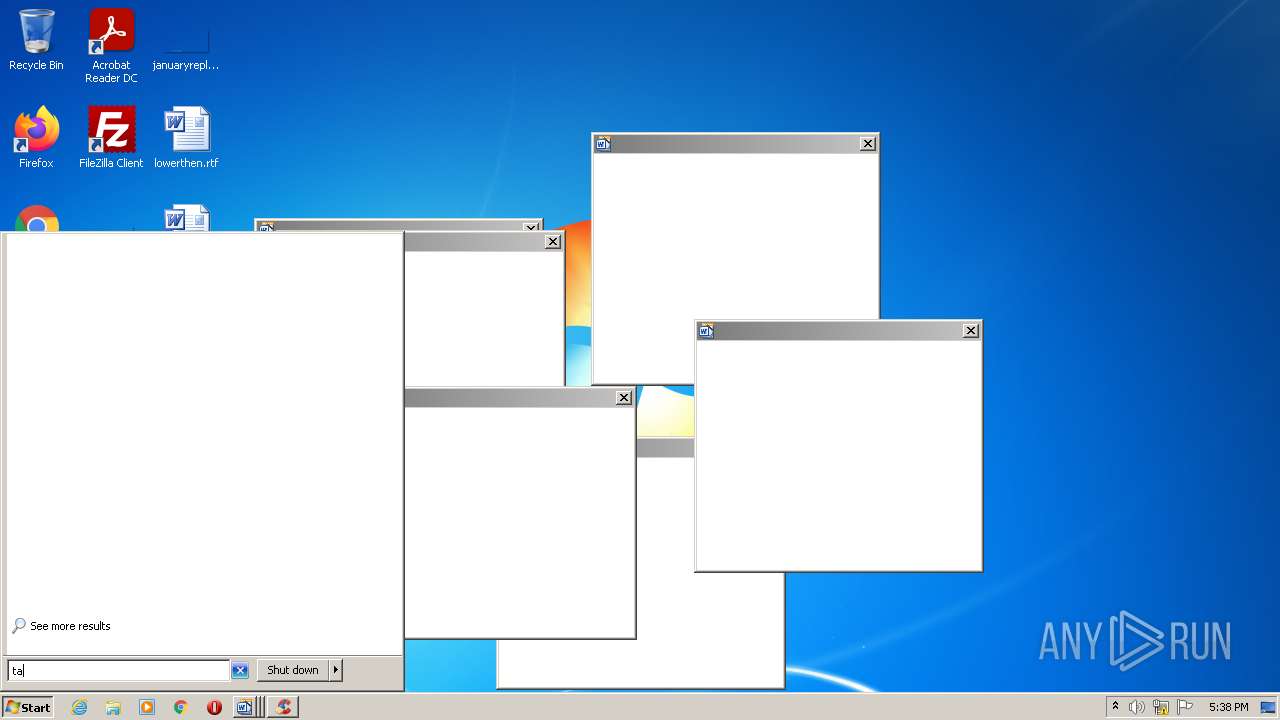Open Chrome from the taskbar
This screenshot has width=1280, height=720.
click(x=181, y=707)
